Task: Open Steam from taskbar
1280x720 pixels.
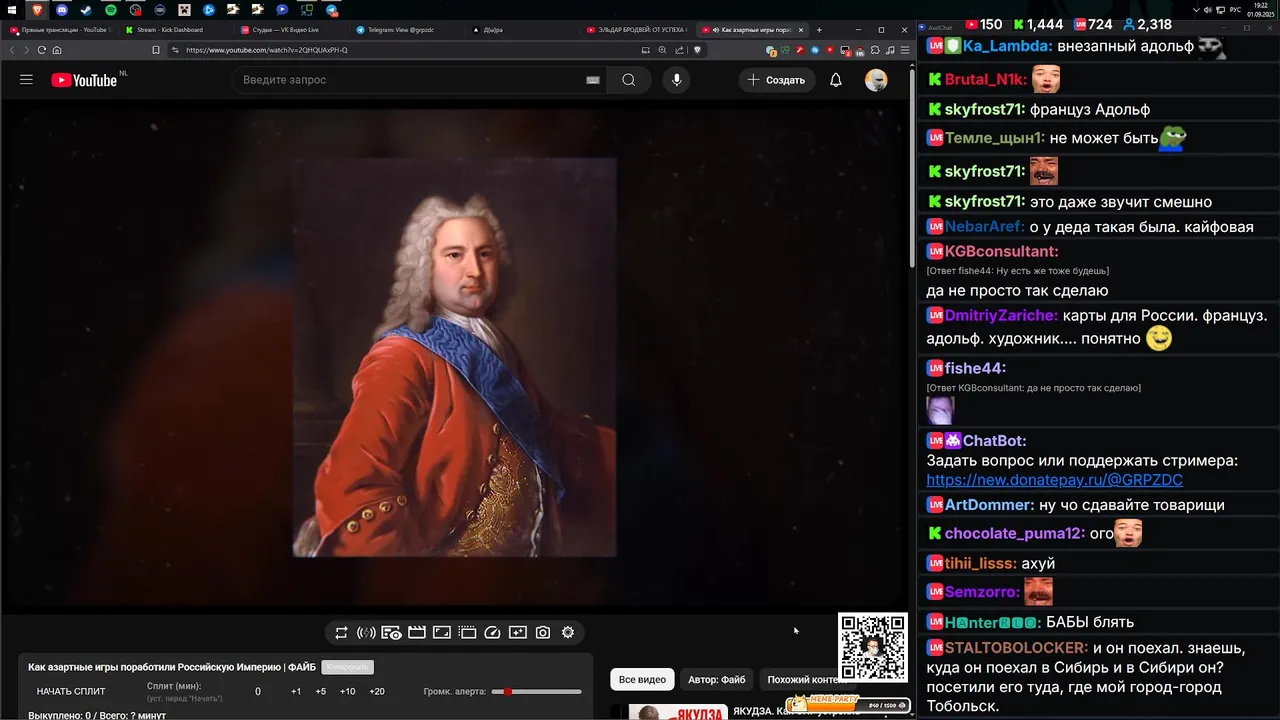Action: click(x=86, y=10)
